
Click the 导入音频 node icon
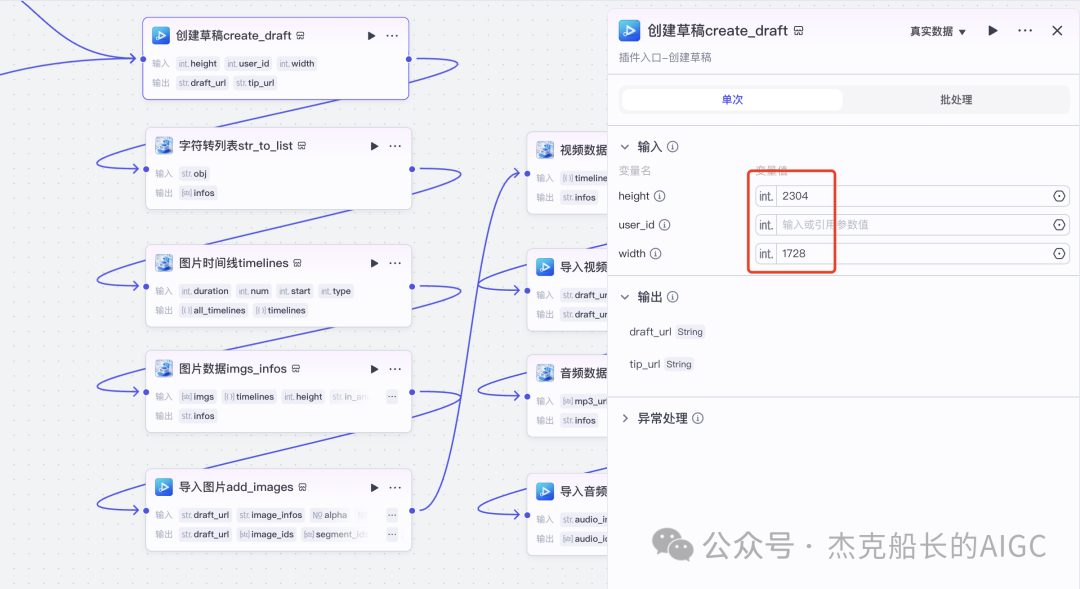pyautogui.click(x=545, y=491)
